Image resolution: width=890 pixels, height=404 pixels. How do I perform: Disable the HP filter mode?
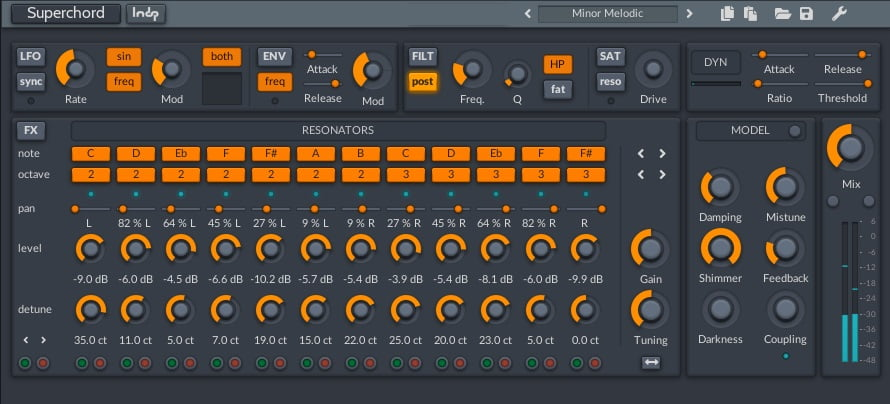(558, 64)
